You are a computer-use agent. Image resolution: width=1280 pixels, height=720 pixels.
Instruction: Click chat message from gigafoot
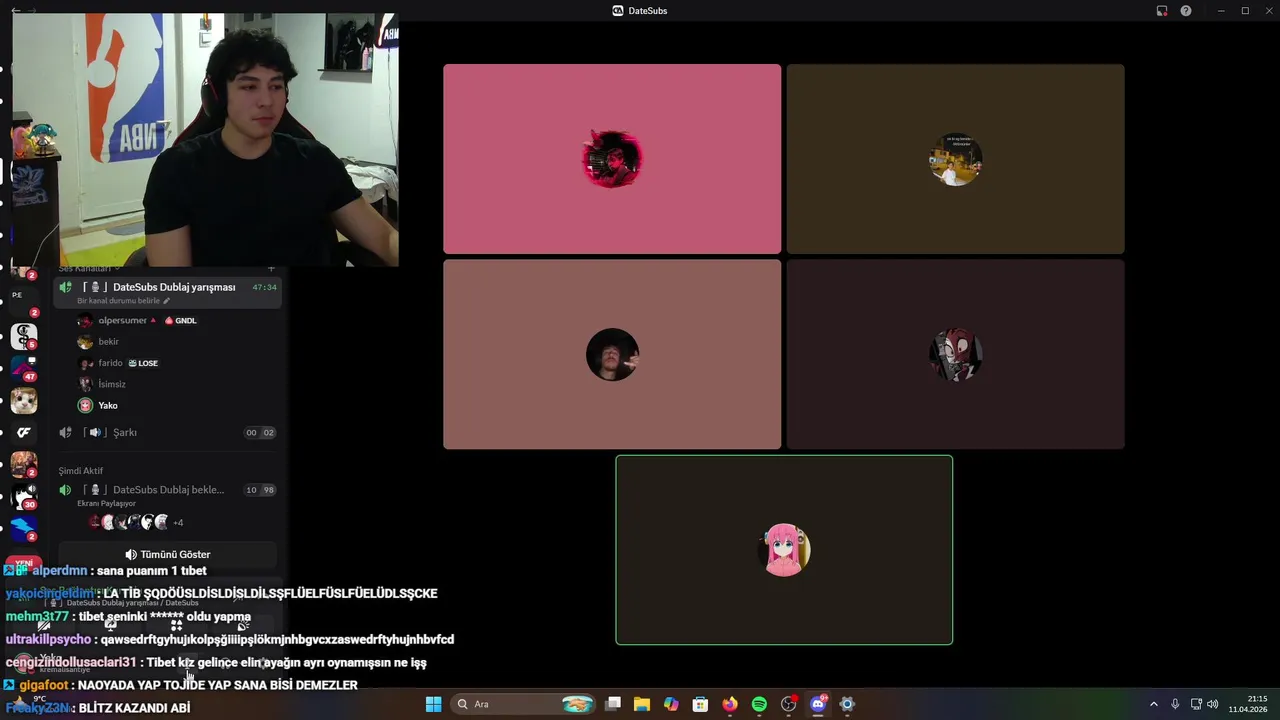click(x=181, y=685)
